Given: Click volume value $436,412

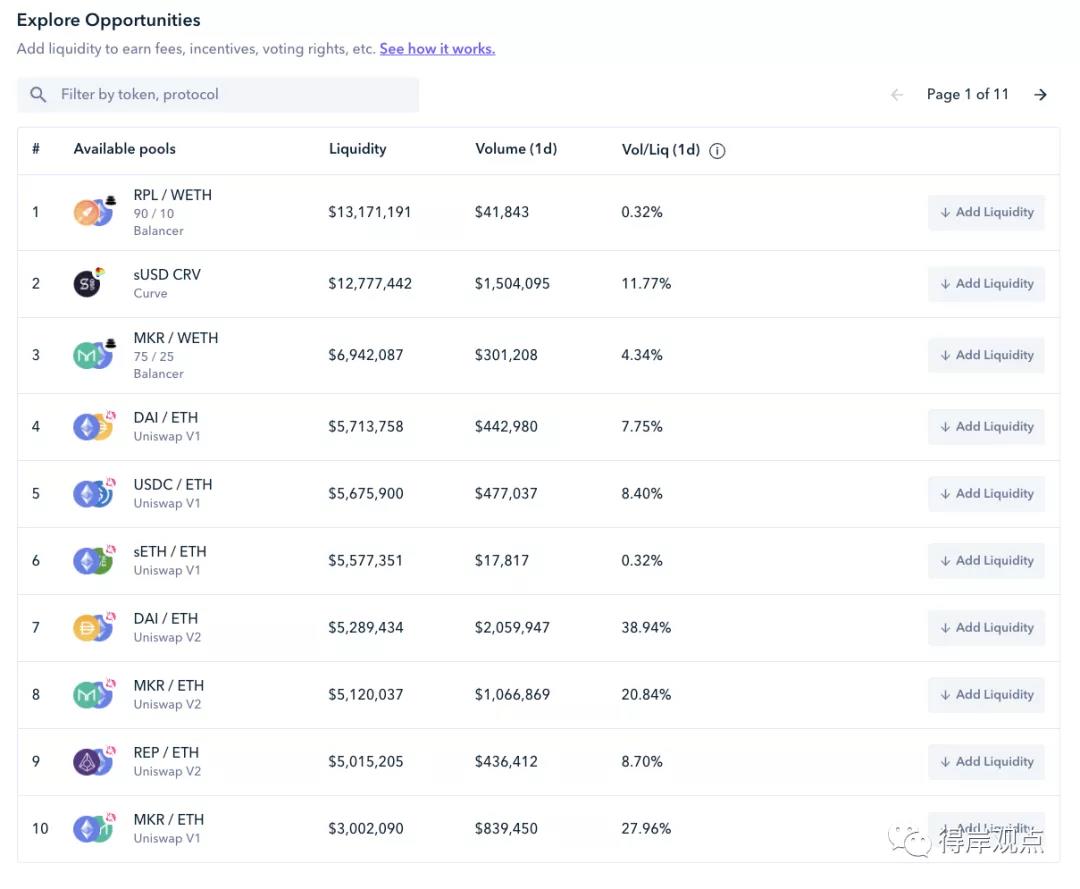Looking at the screenshot, I should coord(506,762).
